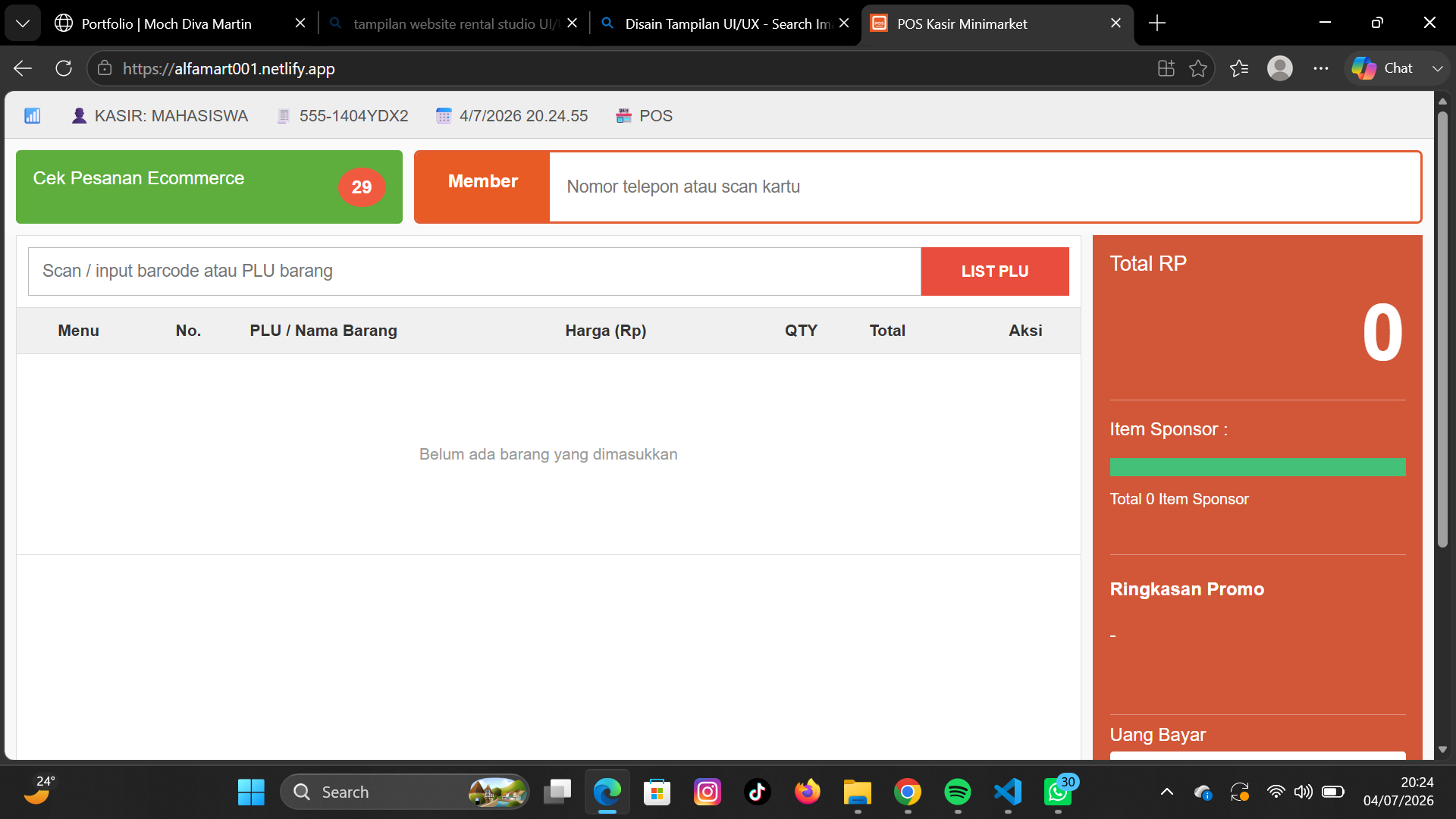Click the PLU / Nama Barang header
Image resolution: width=1456 pixels, height=819 pixels.
pos(324,331)
